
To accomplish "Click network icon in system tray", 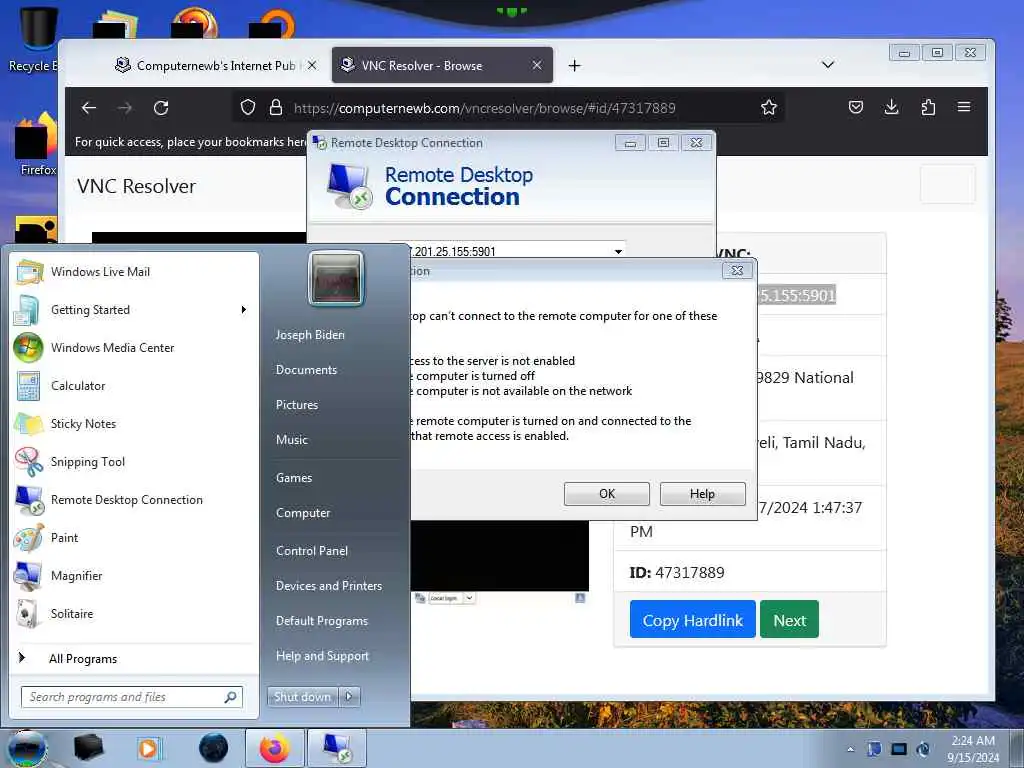I will pos(899,749).
